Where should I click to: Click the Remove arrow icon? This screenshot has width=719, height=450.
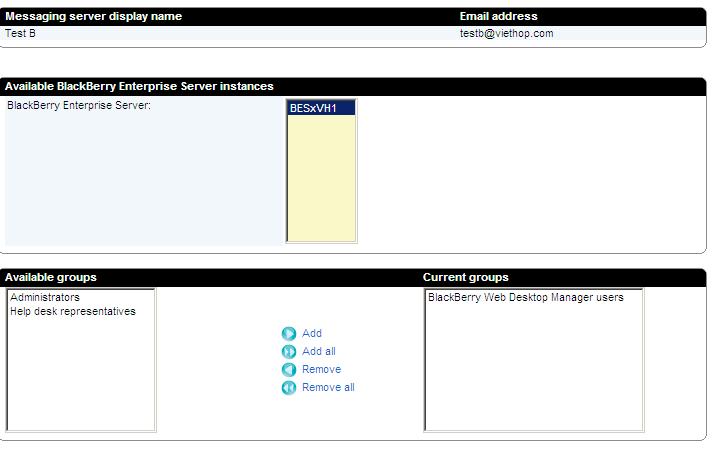289,370
